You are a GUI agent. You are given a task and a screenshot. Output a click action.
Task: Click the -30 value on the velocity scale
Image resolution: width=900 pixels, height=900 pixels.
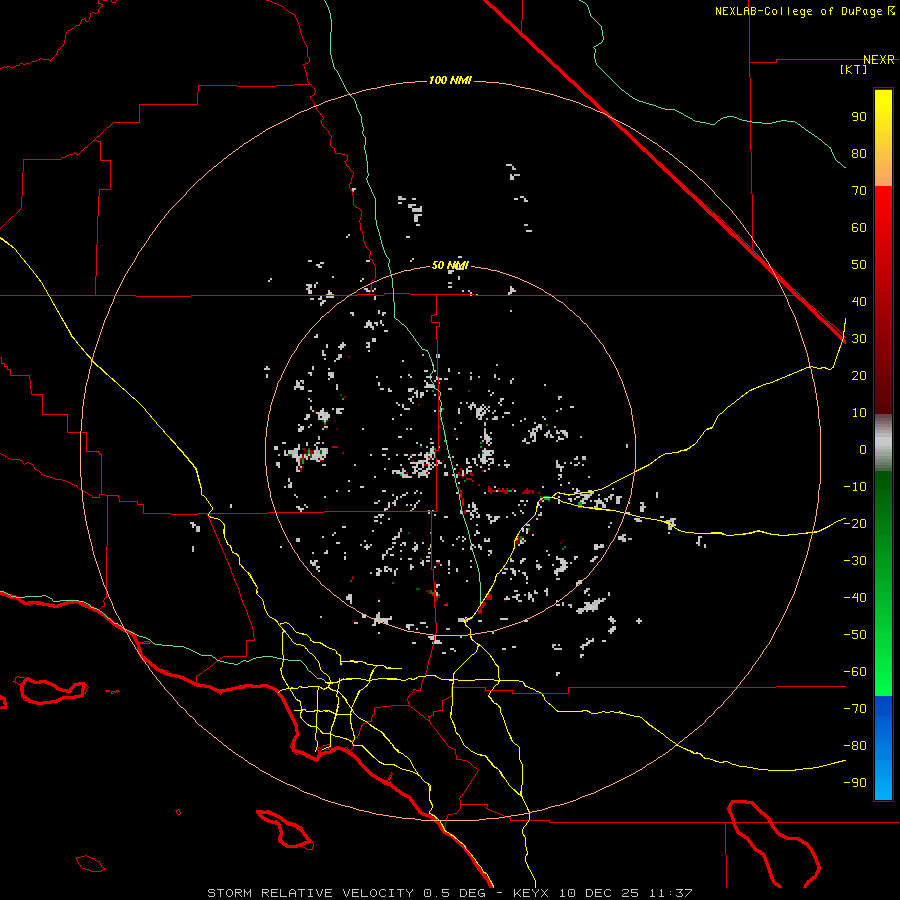pyautogui.click(x=855, y=561)
